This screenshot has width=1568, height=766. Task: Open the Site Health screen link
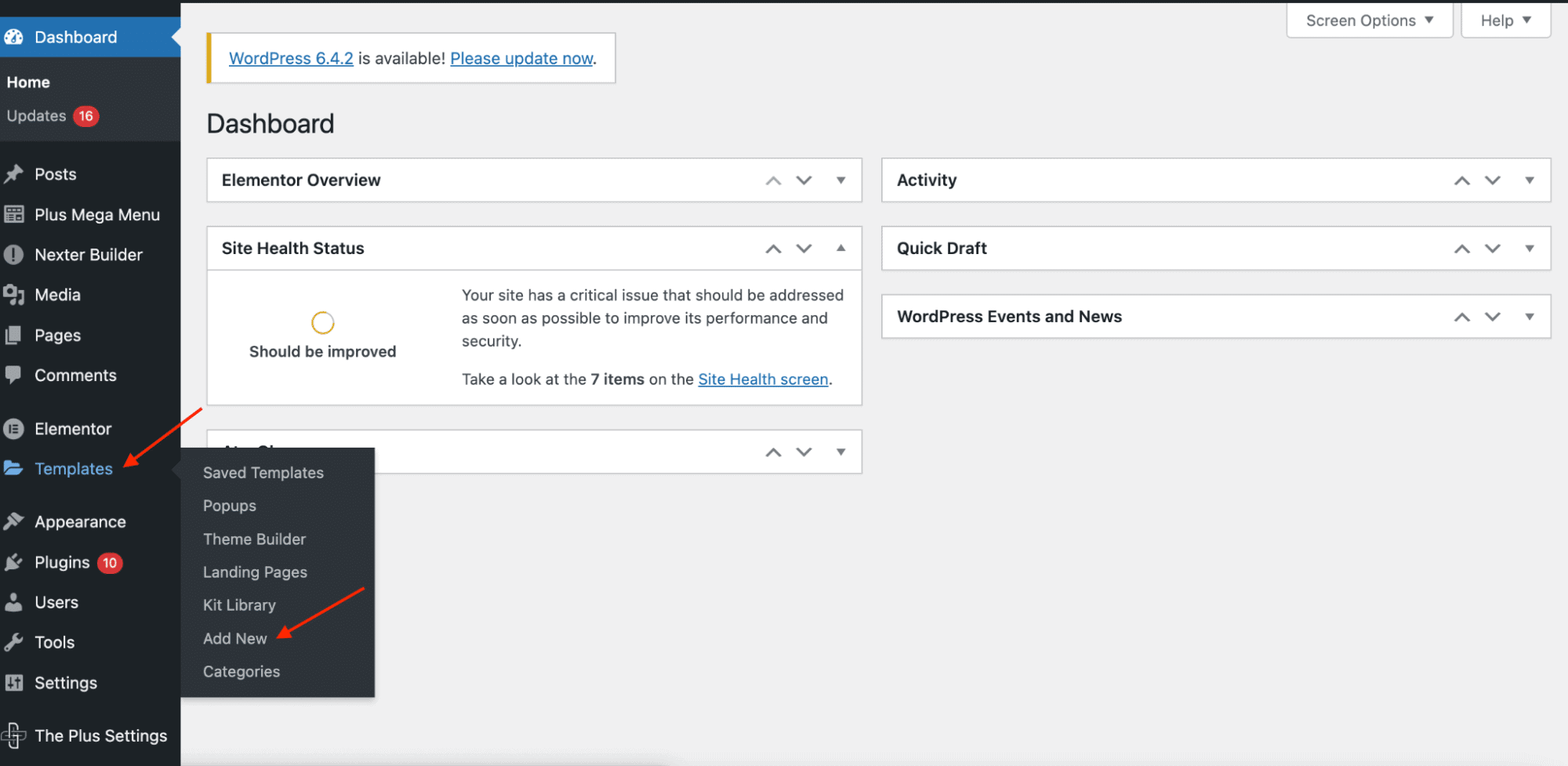[x=762, y=379]
